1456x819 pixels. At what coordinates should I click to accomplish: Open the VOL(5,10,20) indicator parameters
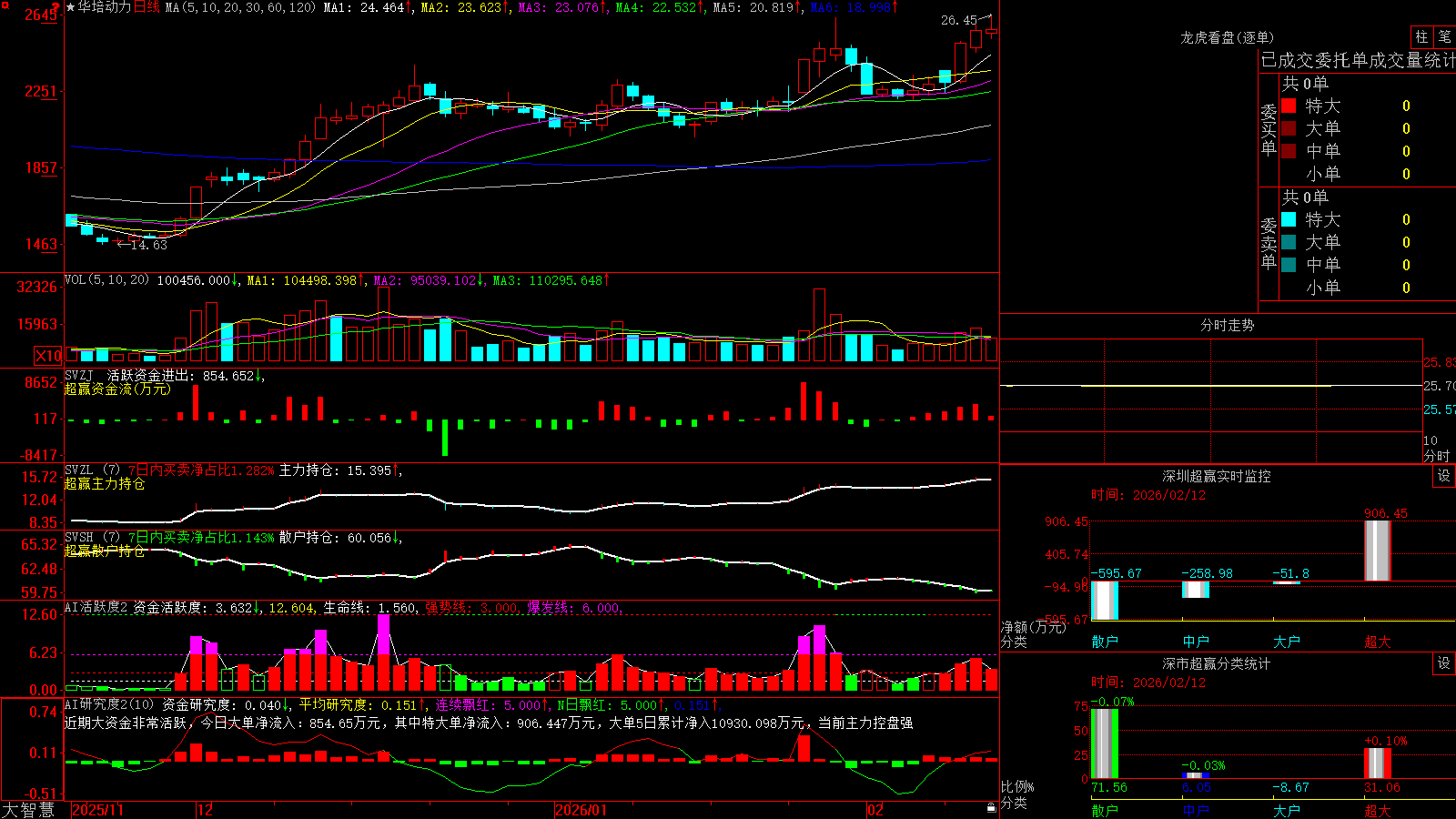coord(106,280)
